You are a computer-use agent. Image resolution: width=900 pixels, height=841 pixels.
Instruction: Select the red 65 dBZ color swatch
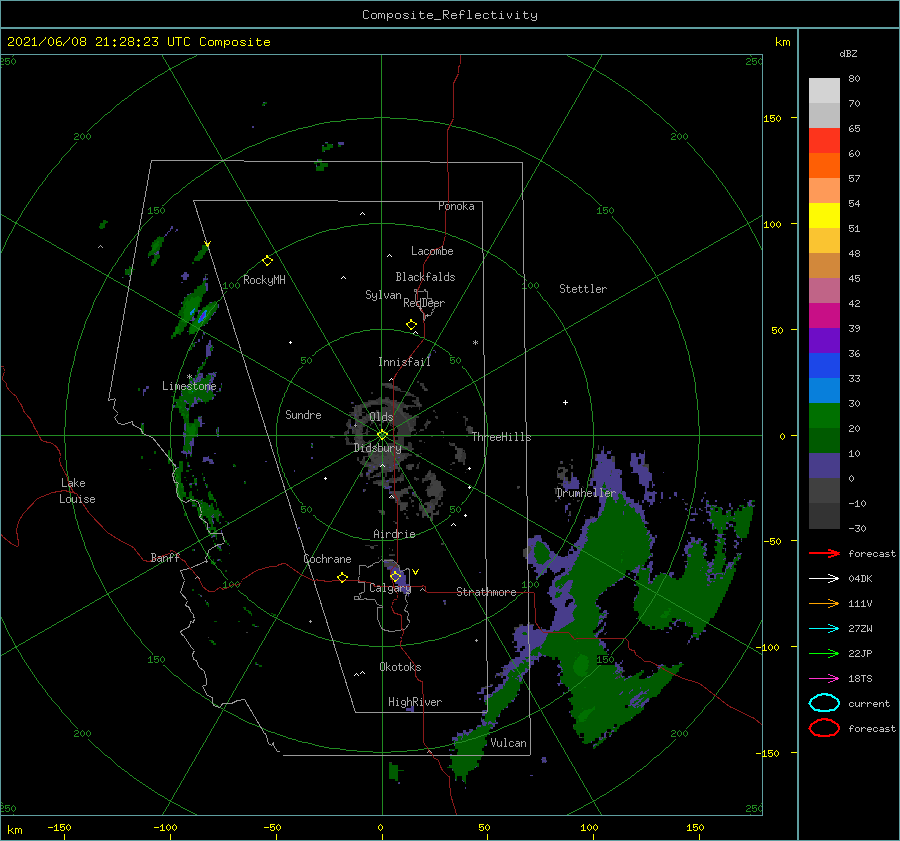click(824, 141)
